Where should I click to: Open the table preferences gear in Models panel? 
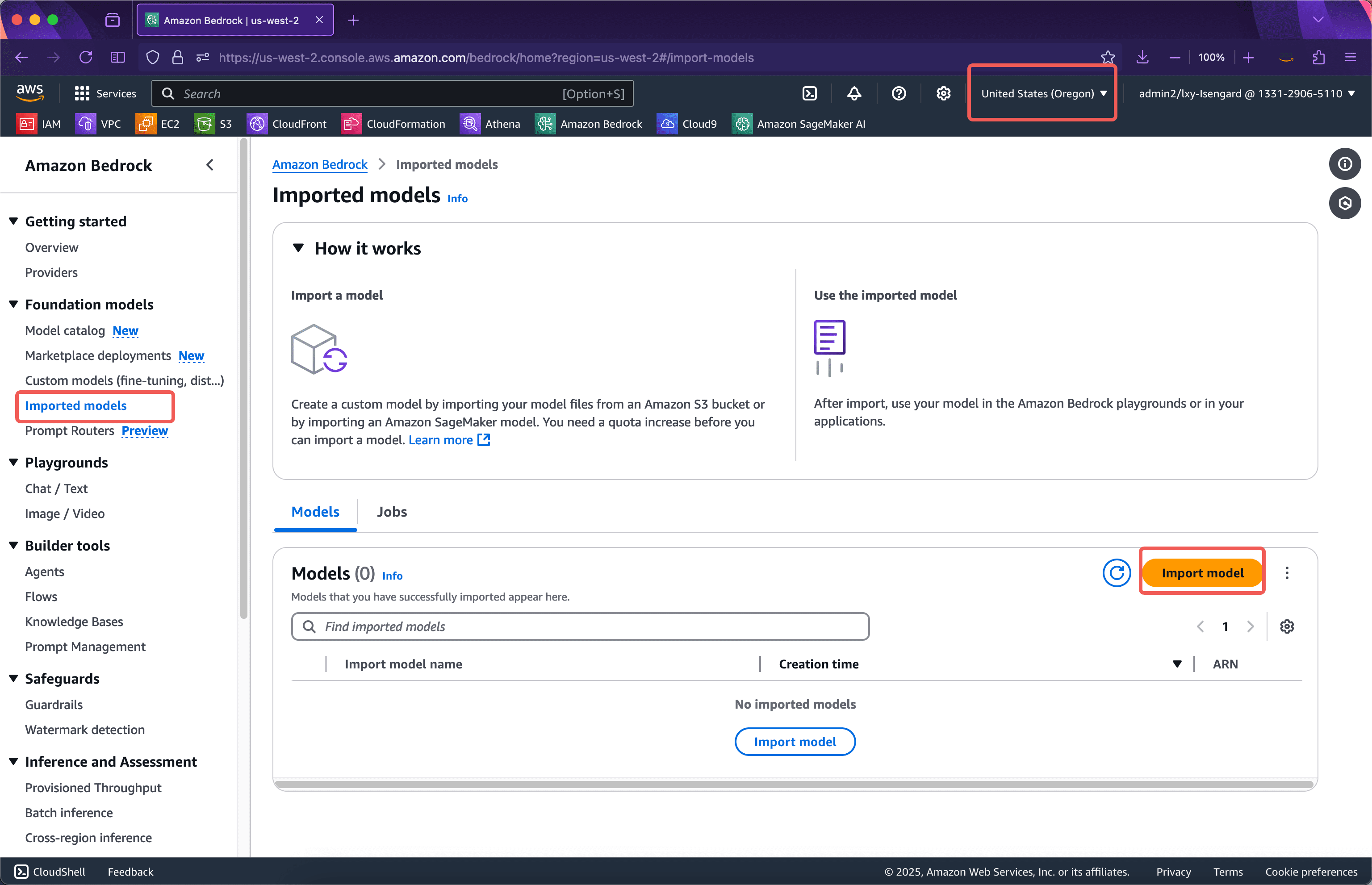pyautogui.click(x=1287, y=626)
